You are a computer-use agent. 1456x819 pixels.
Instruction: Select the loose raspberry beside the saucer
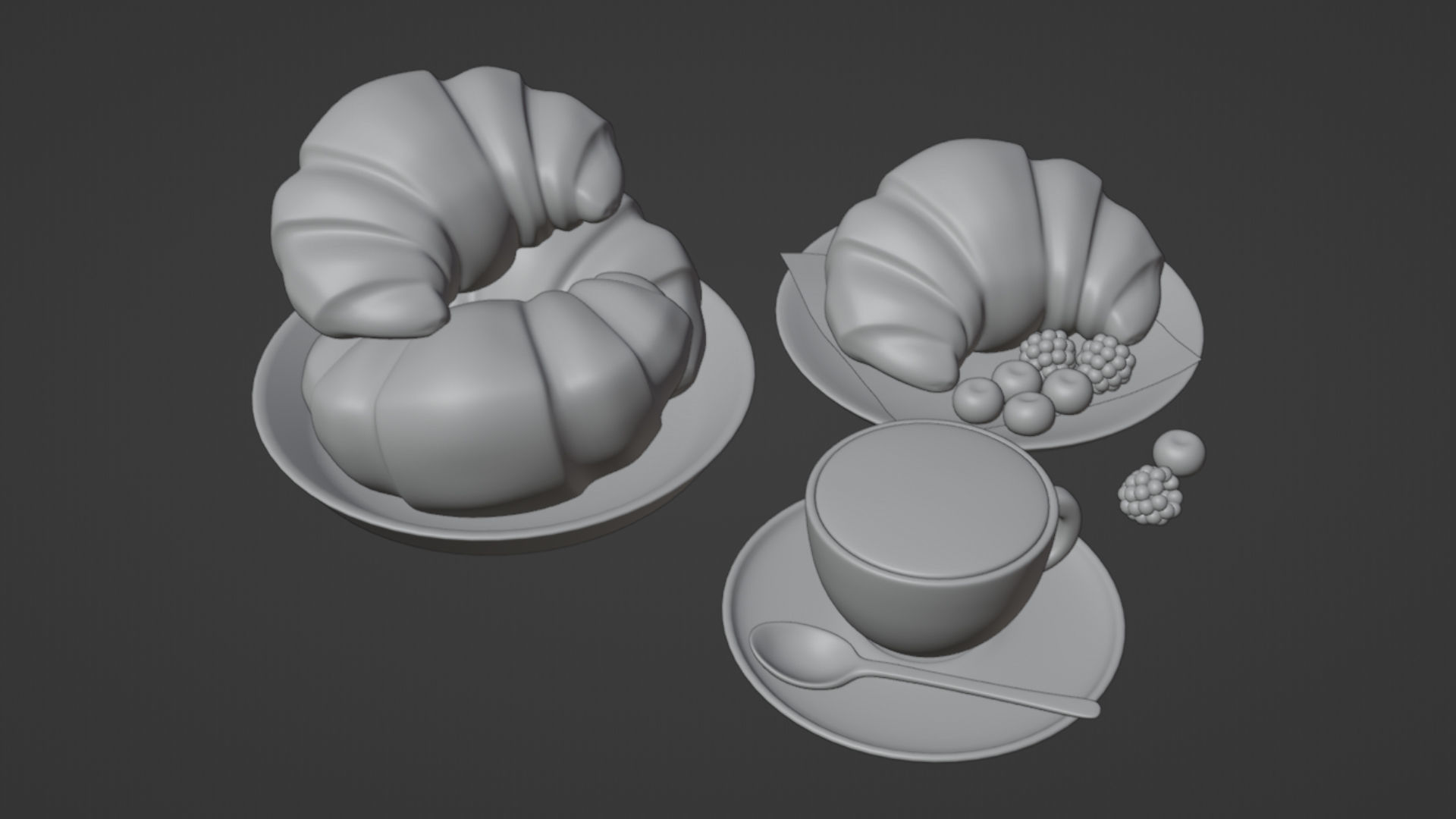pyautogui.click(x=1150, y=495)
